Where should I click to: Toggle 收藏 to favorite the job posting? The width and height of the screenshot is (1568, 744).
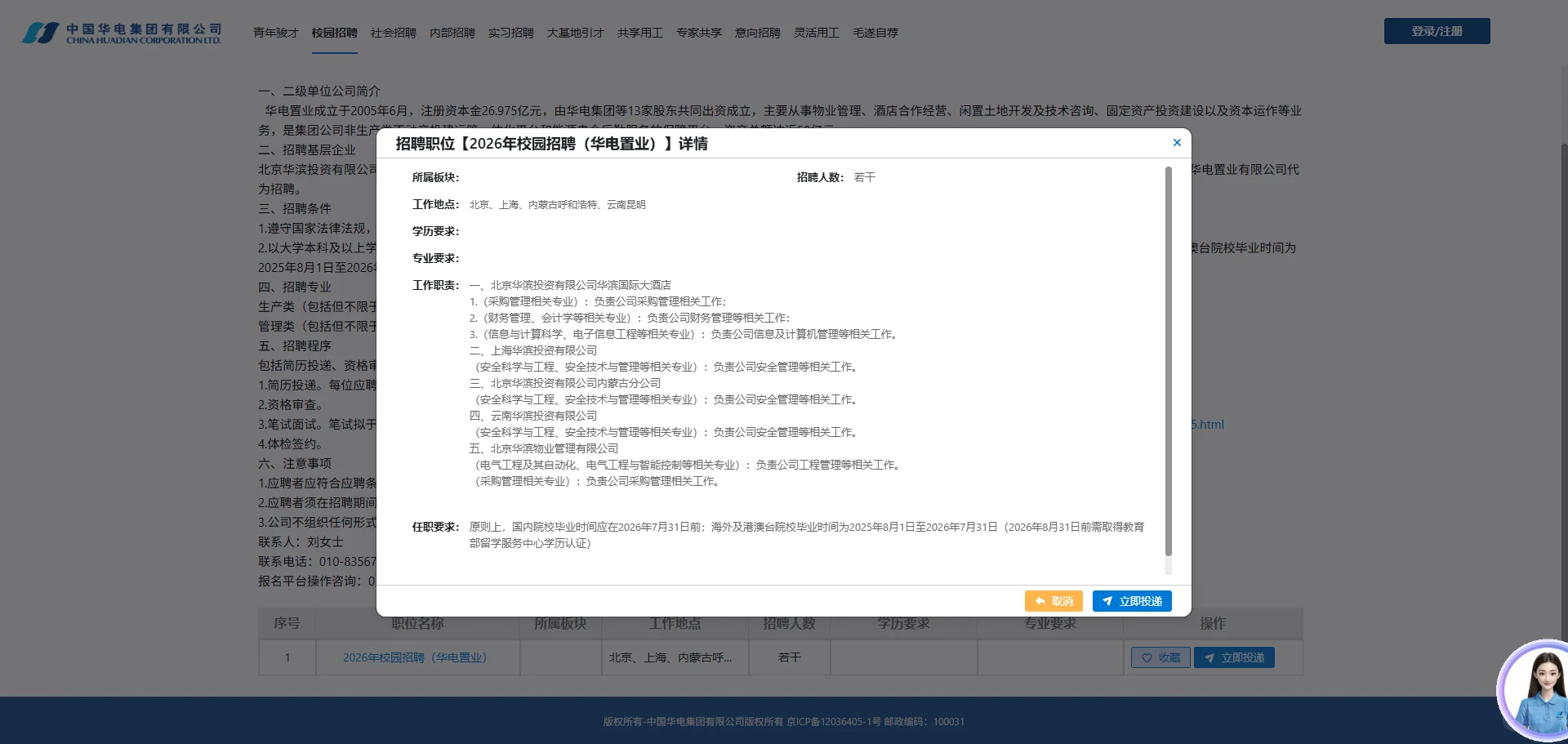[x=1160, y=657]
